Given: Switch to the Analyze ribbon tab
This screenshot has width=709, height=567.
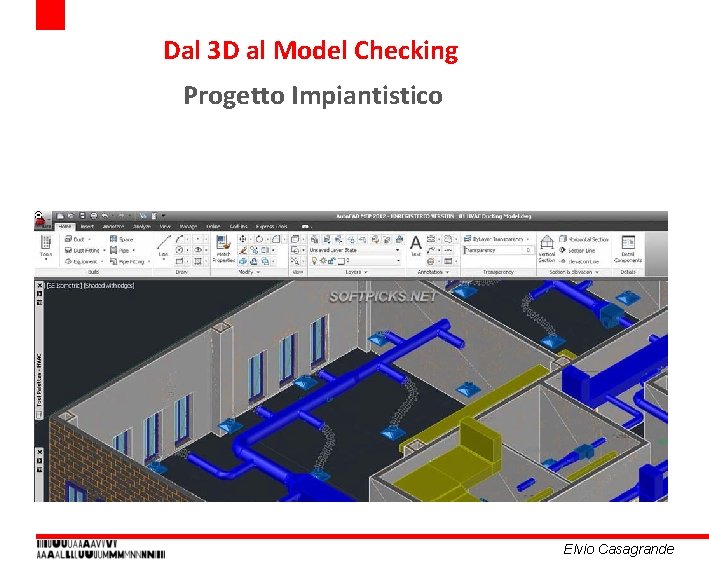Looking at the screenshot, I should pyautogui.click(x=142, y=226).
